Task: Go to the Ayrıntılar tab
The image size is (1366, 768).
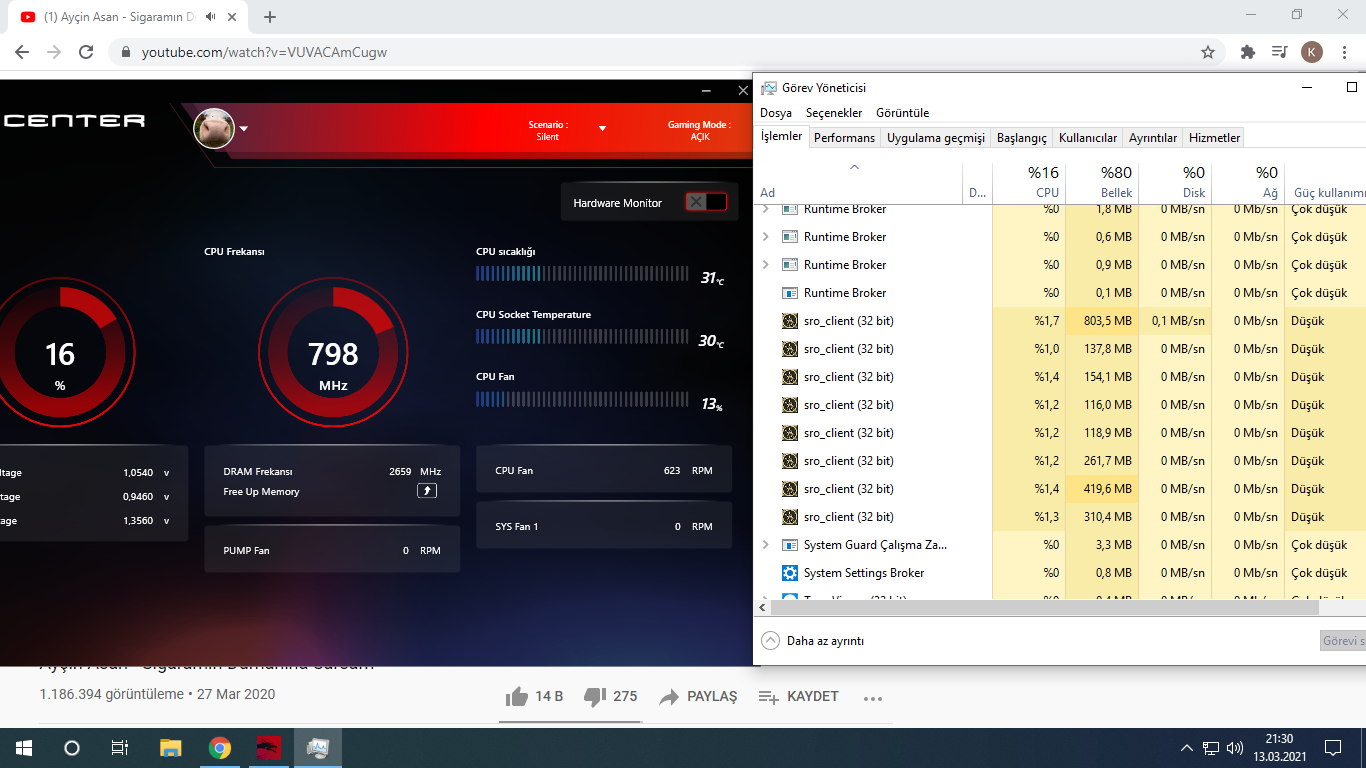Action: 1153,138
